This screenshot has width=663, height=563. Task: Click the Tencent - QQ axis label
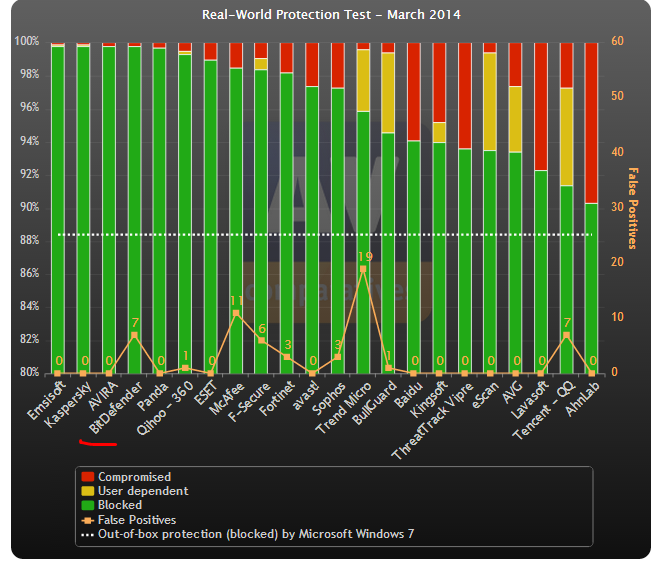tap(544, 410)
